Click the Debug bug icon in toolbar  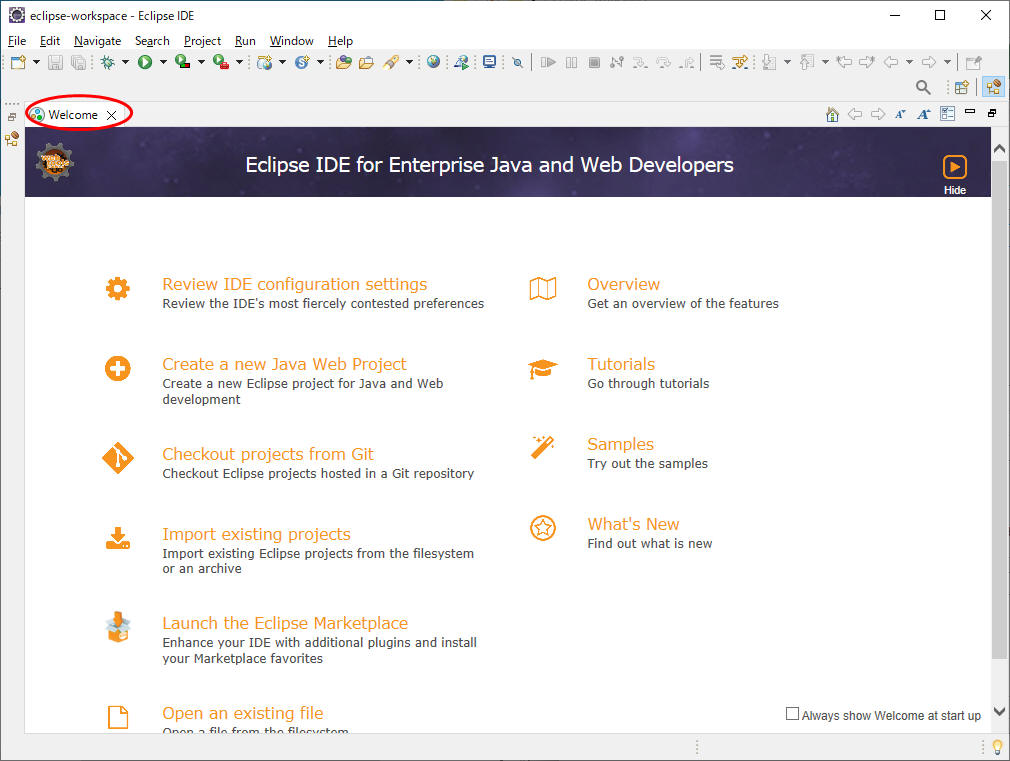(108, 62)
